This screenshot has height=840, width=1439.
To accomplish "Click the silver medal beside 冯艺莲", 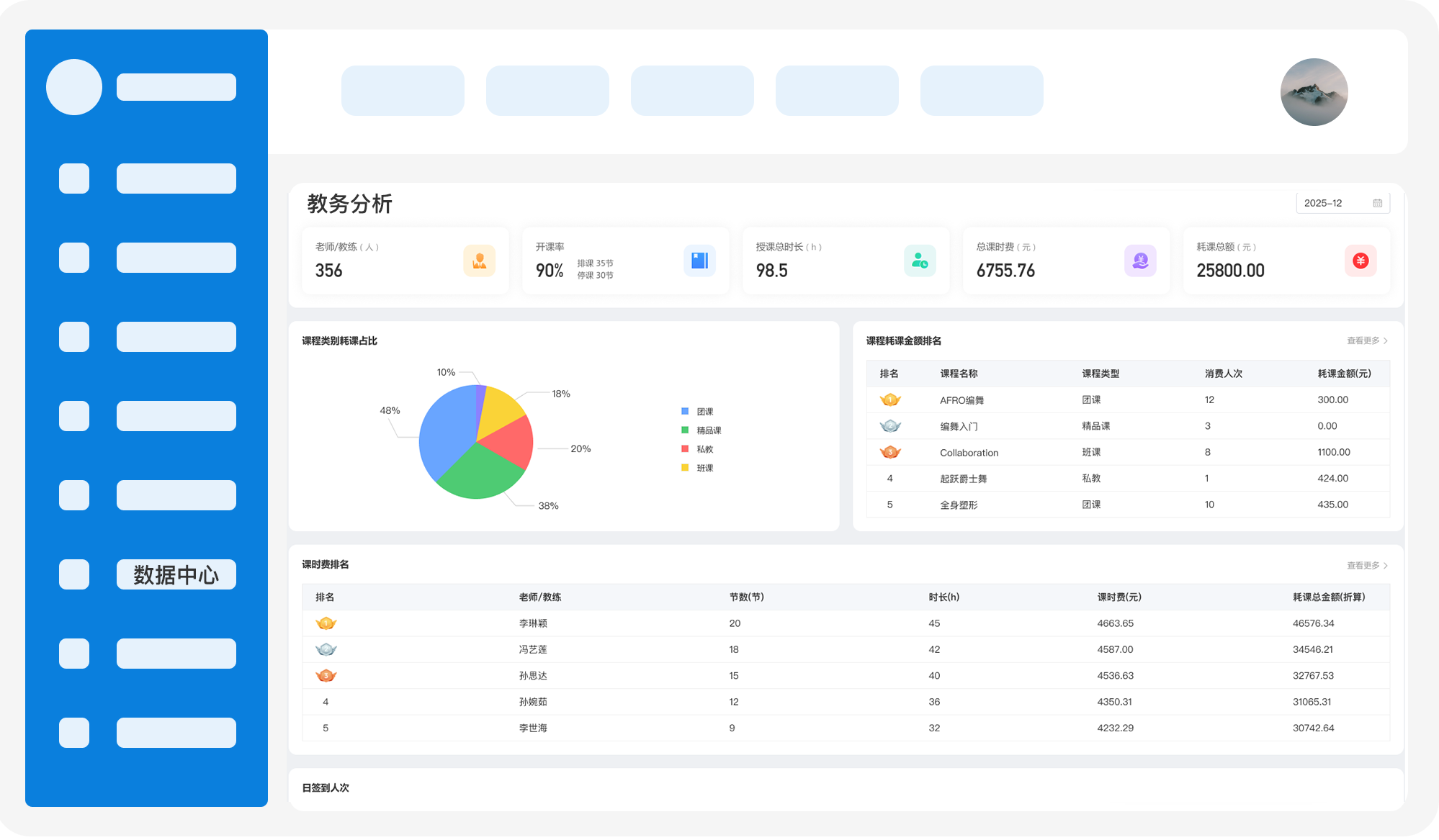I will 326,649.
